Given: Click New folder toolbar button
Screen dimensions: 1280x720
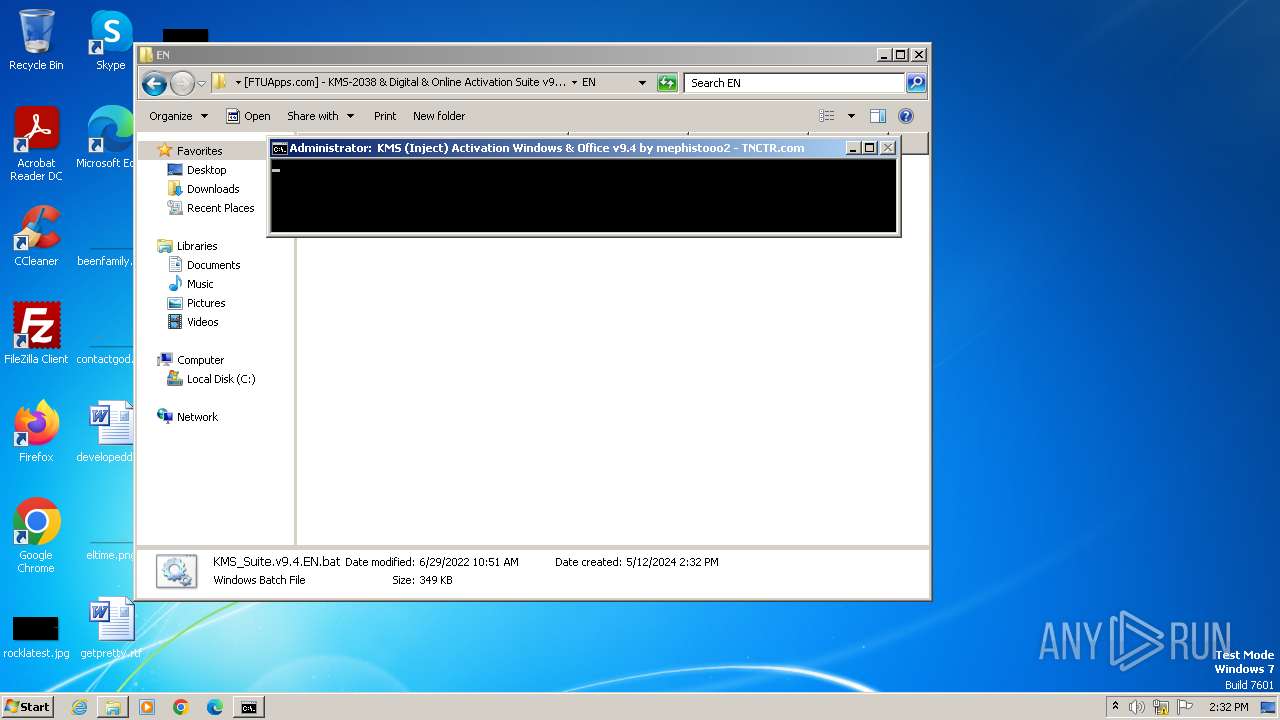Looking at the screenshot, I should 439,116.
